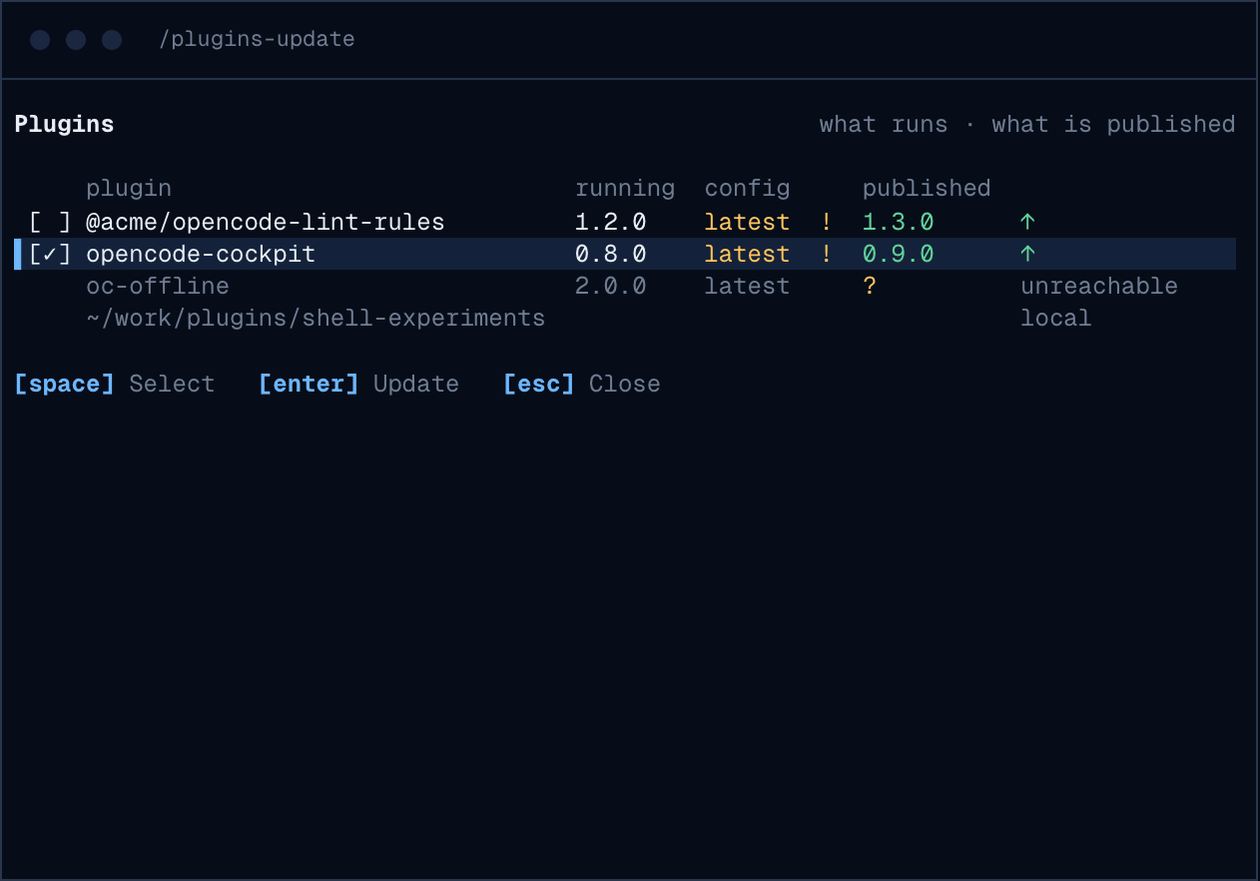Select the ~/work/plugins/shell-experiments row

(x=625, y=318)
